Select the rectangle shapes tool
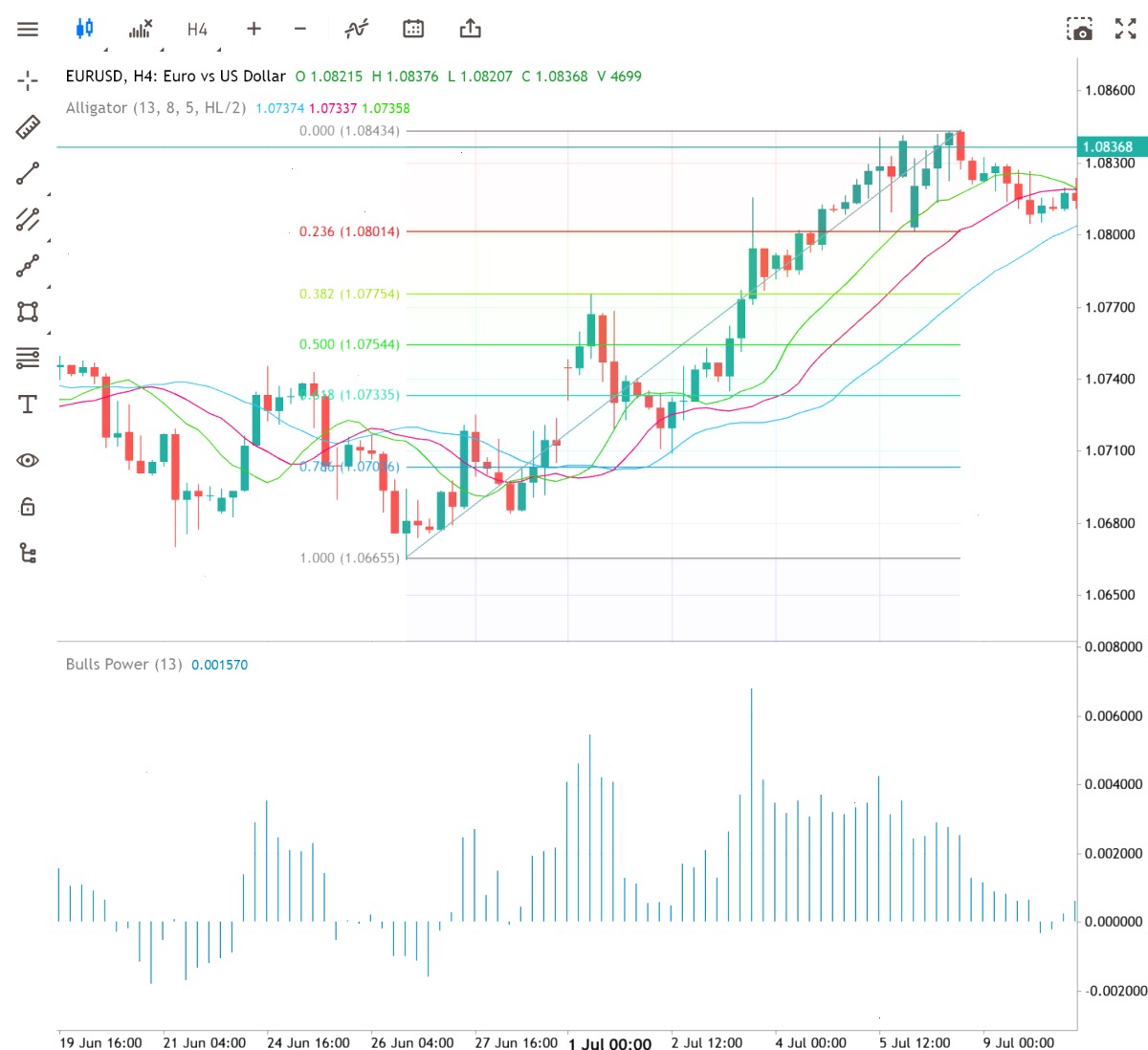This screenshot has height=1050, width=1148. [28, 312]
